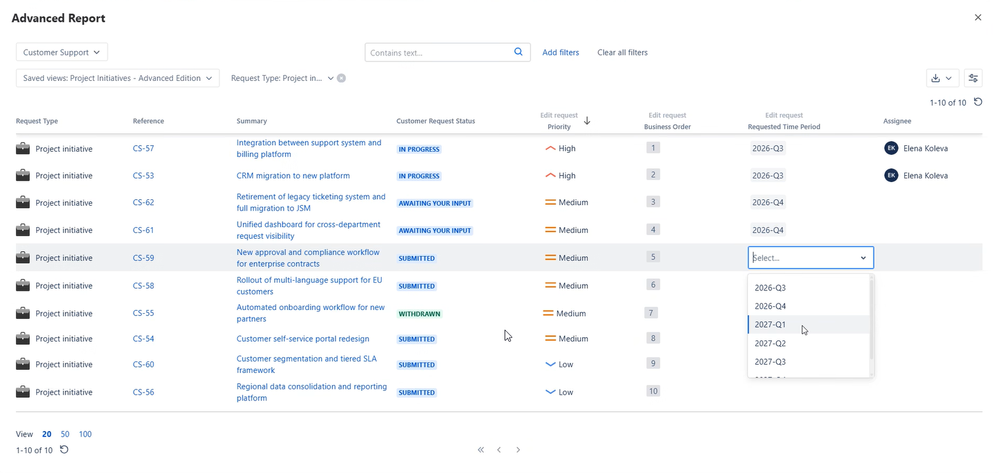Click the search magnifier icon

(x=518, y=52)
